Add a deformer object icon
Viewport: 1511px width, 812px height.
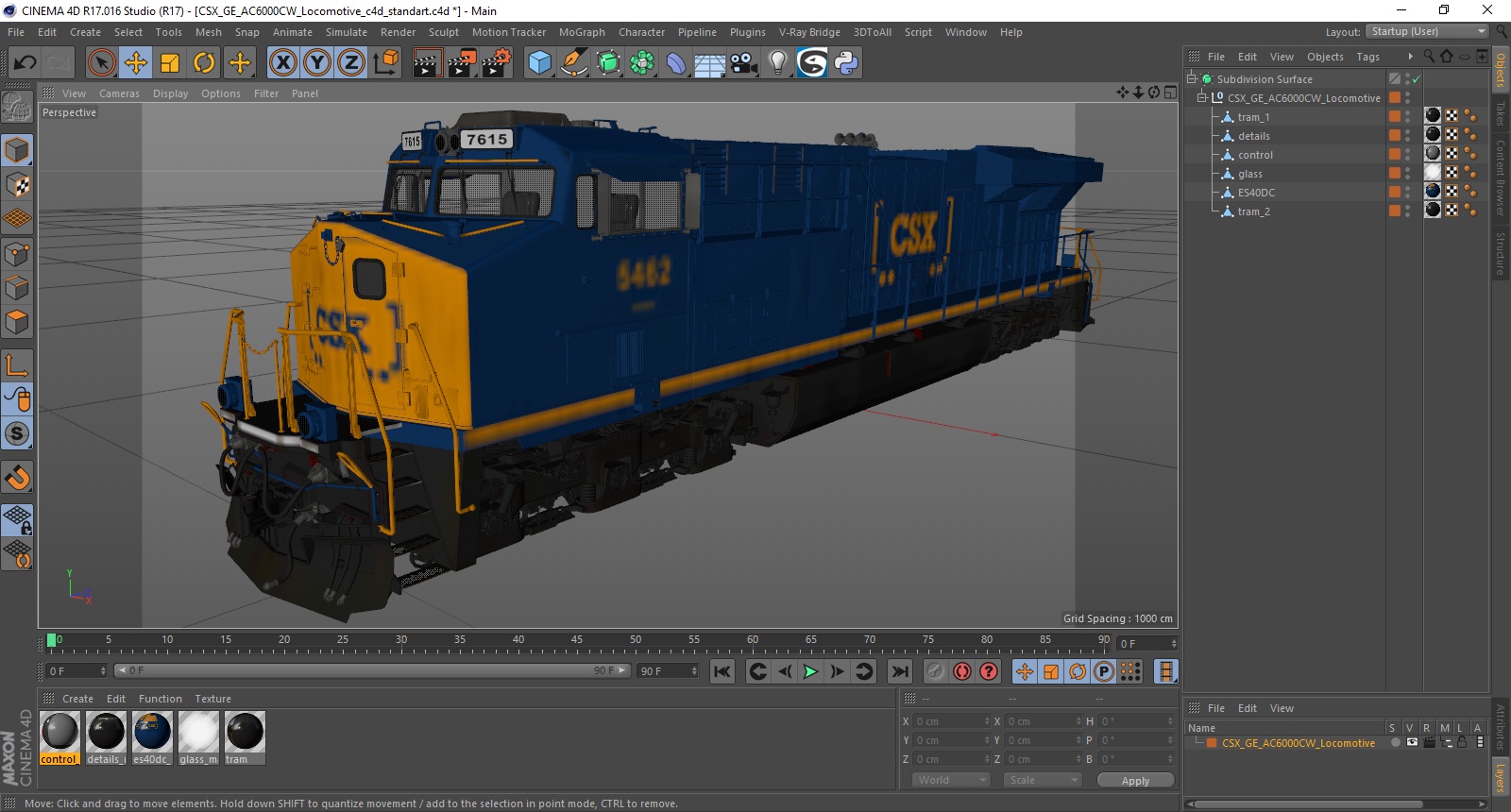[676, 63]
